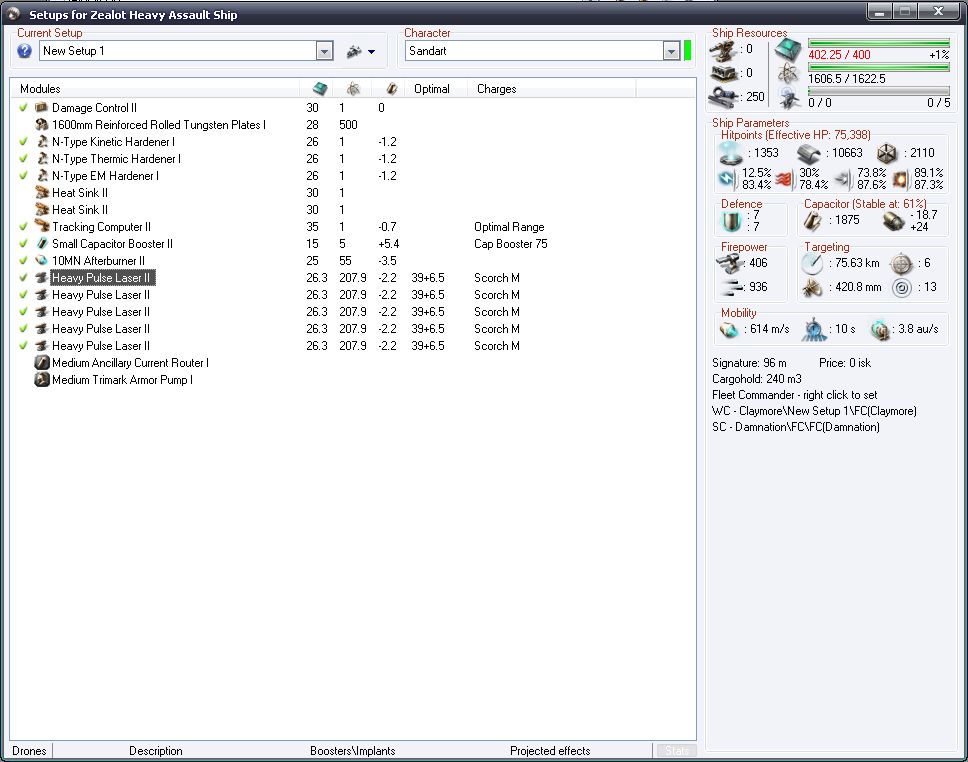
Task: Click the Modules column header
Action: [40, 89]
